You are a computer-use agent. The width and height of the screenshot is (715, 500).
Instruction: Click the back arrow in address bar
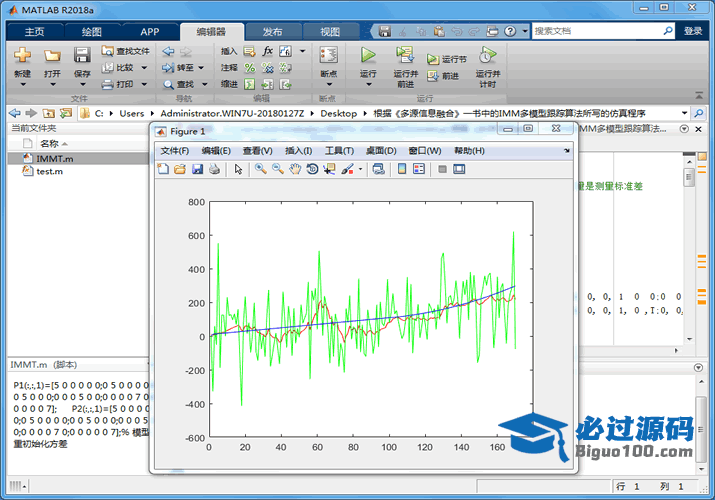point(15,113)
